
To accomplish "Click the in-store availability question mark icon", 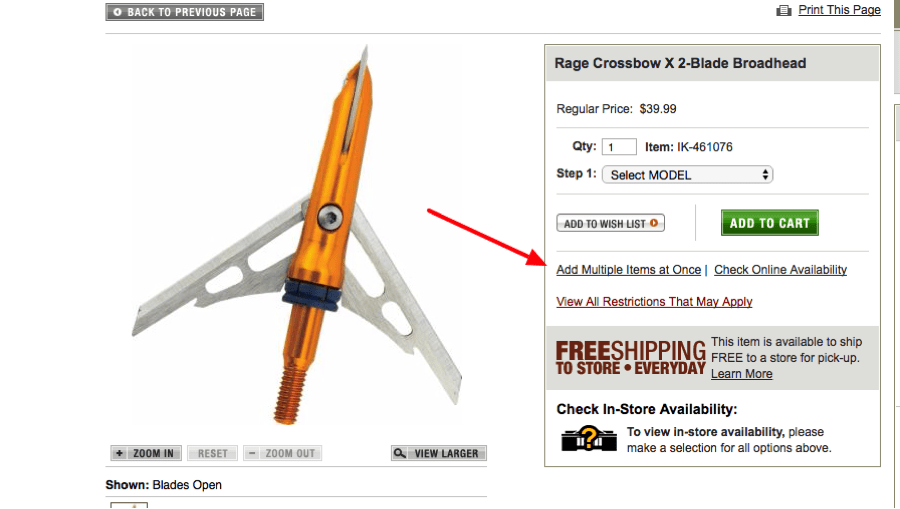I will pyautogui.click(x=588, y=438).
